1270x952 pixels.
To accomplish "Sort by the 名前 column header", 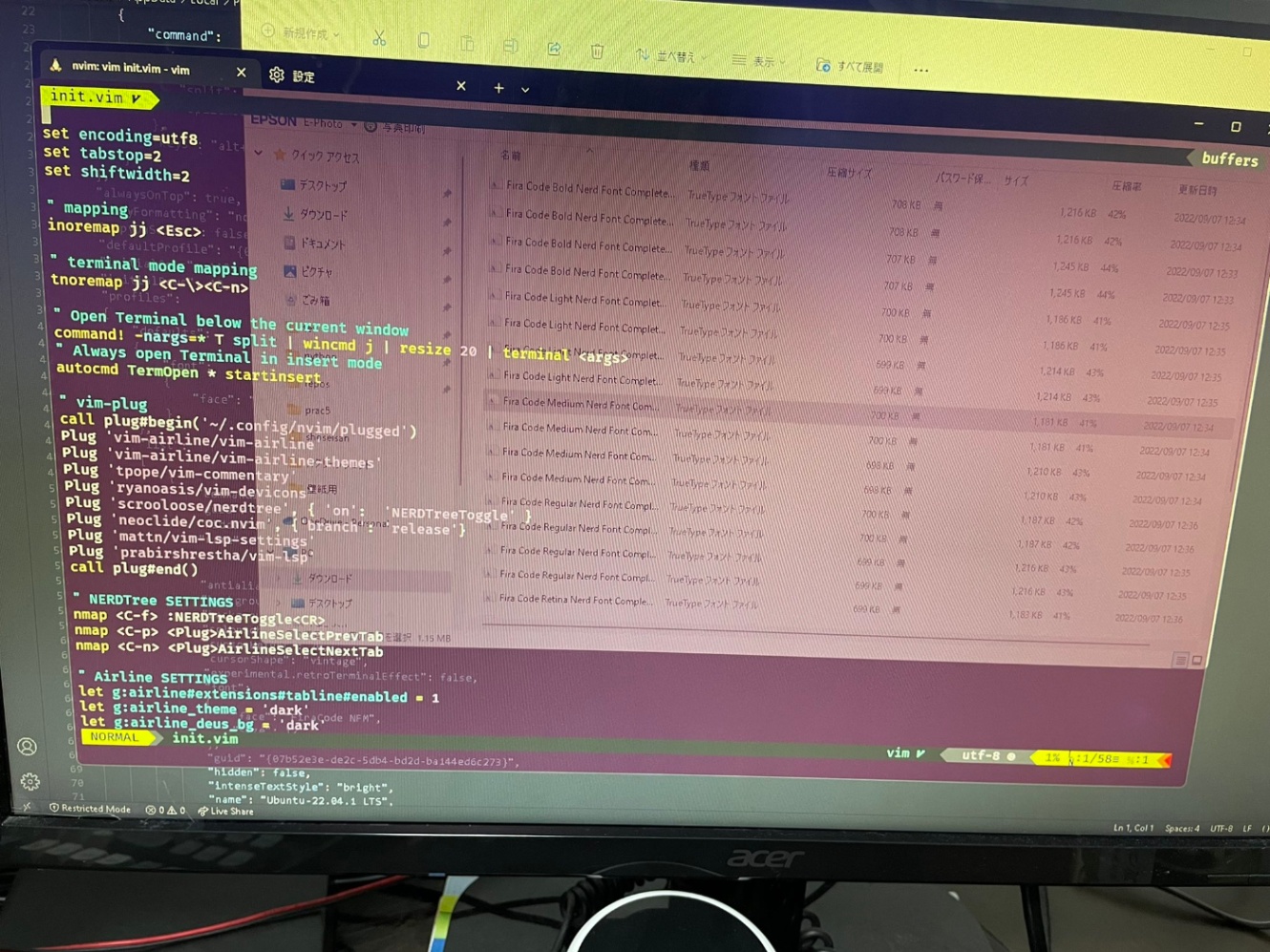I will [511, 155].
